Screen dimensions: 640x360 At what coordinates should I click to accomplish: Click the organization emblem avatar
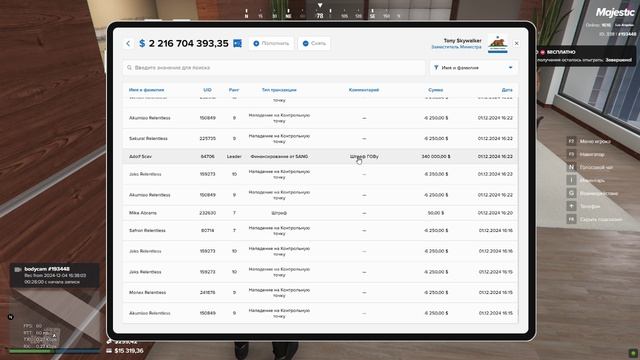498,44
